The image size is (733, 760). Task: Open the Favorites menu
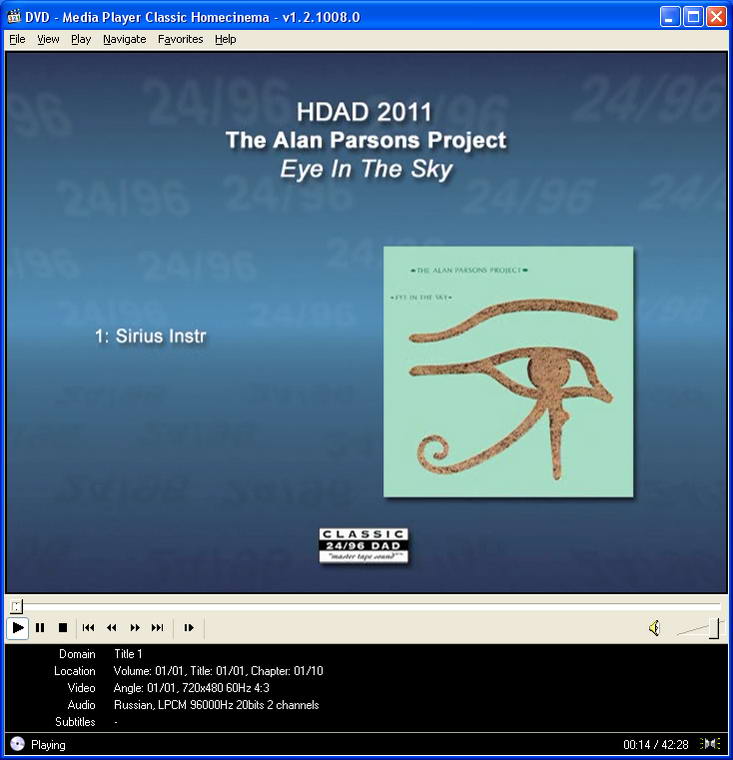point(180,39)
